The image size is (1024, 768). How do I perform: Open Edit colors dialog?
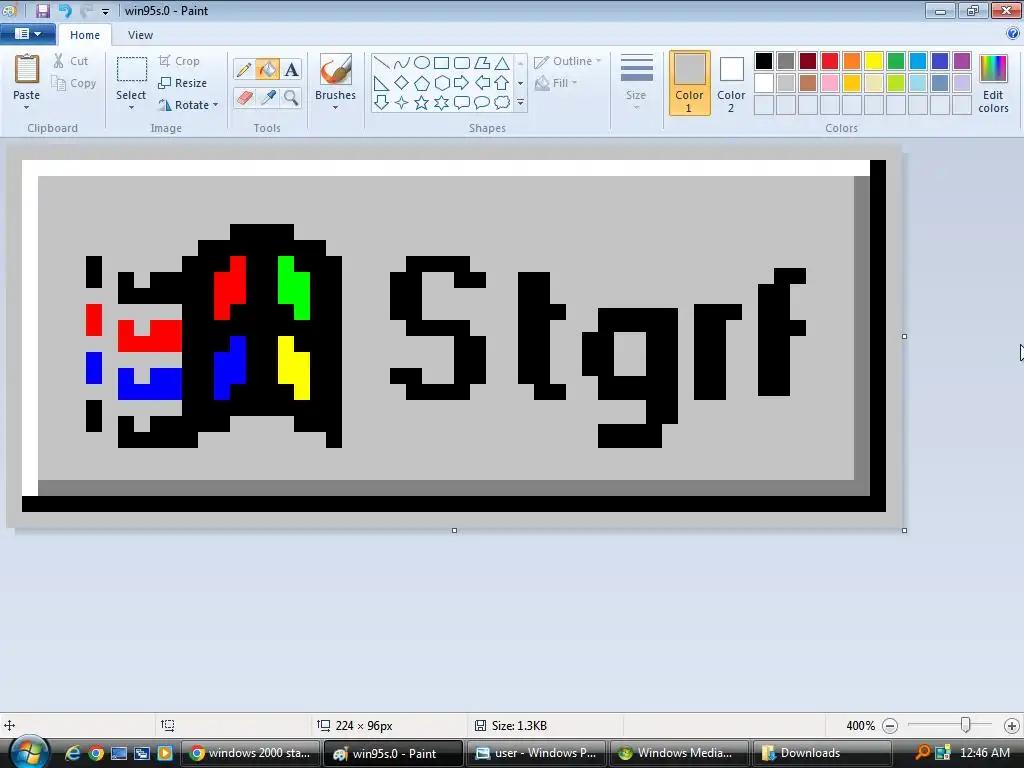coord(993,84)
